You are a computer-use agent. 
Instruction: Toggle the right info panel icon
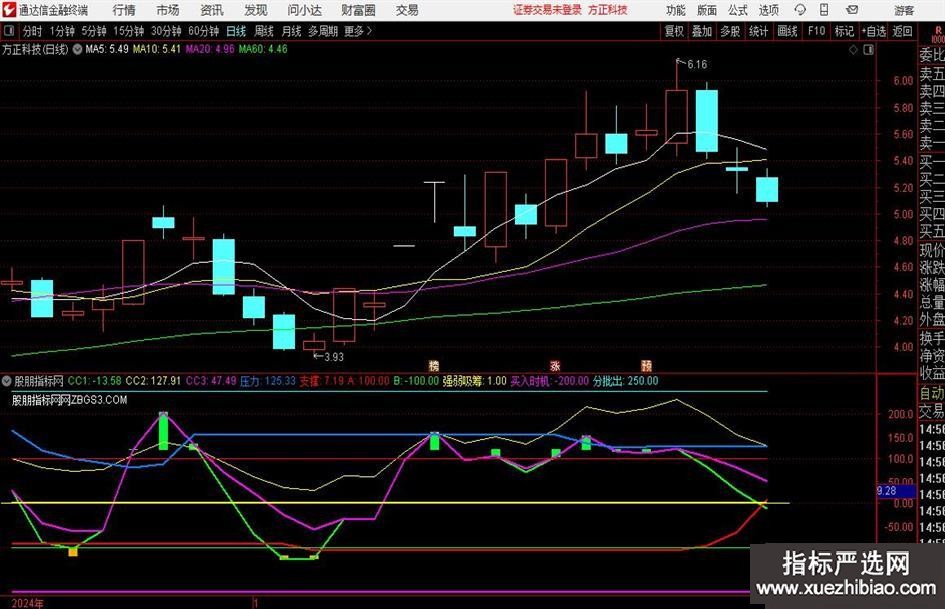[868, 50]
